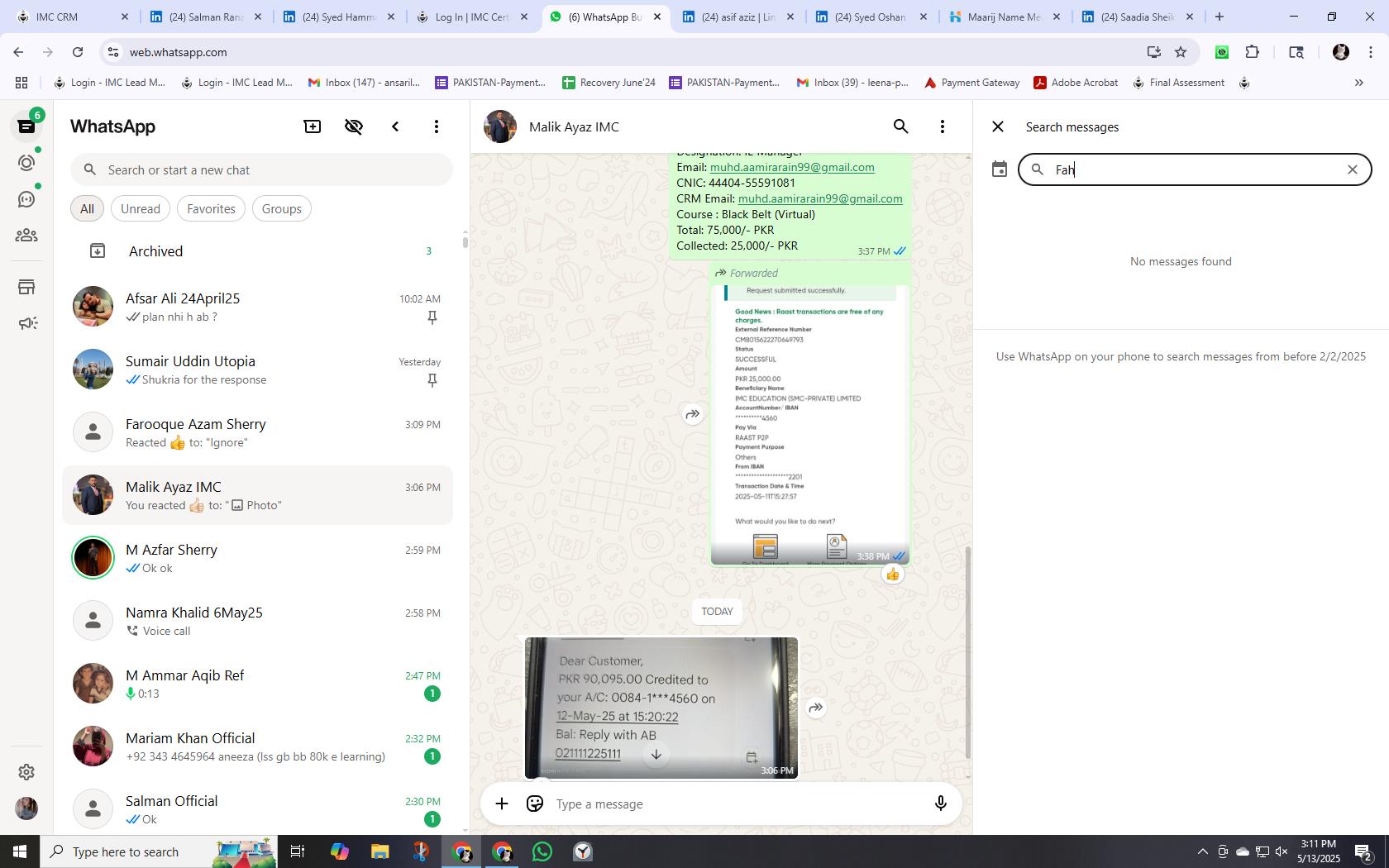Open the PKR 90,095 credited photo
The image size is (1389, 868).
661,708
